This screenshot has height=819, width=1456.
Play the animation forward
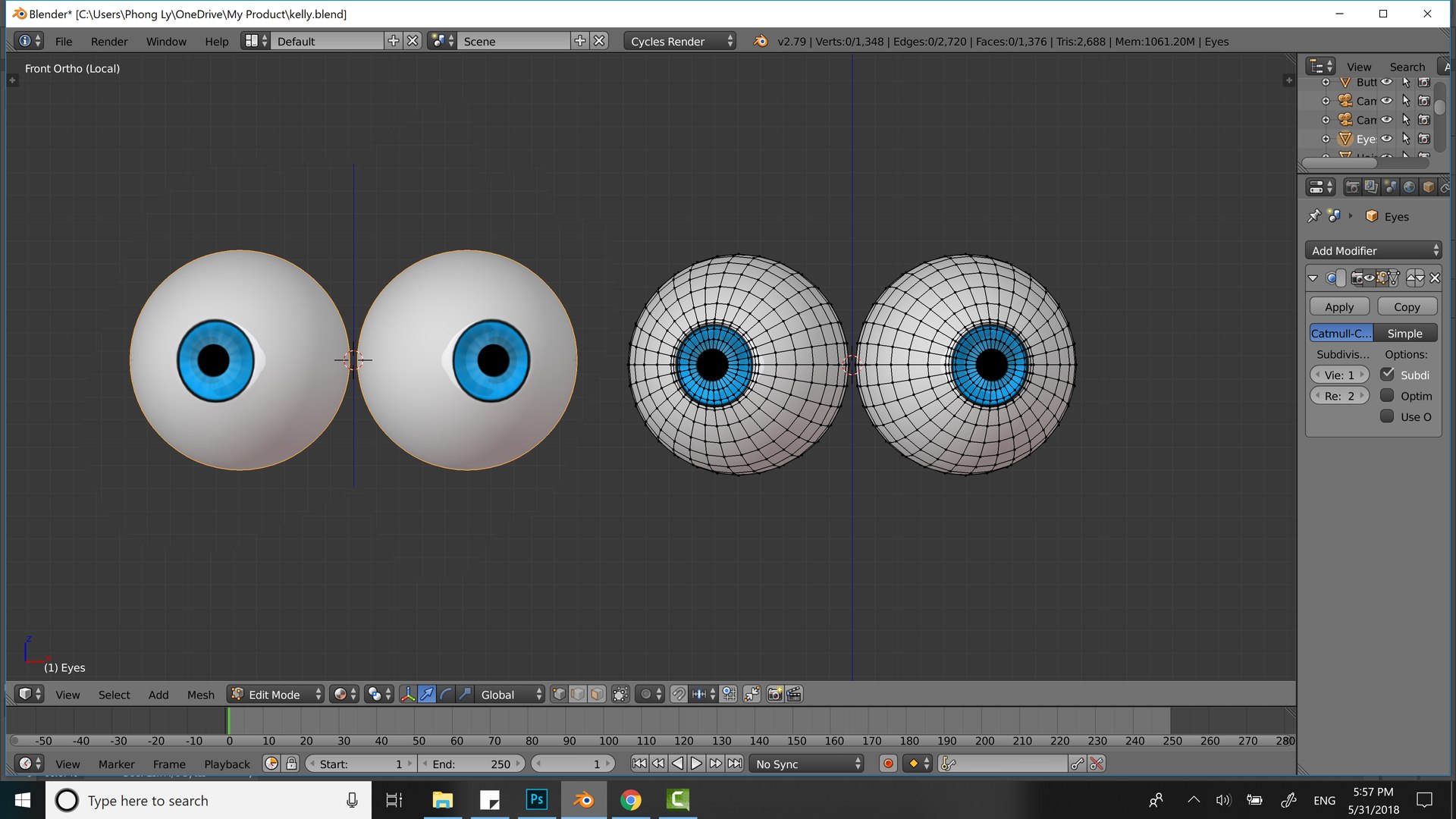(696, 764)
